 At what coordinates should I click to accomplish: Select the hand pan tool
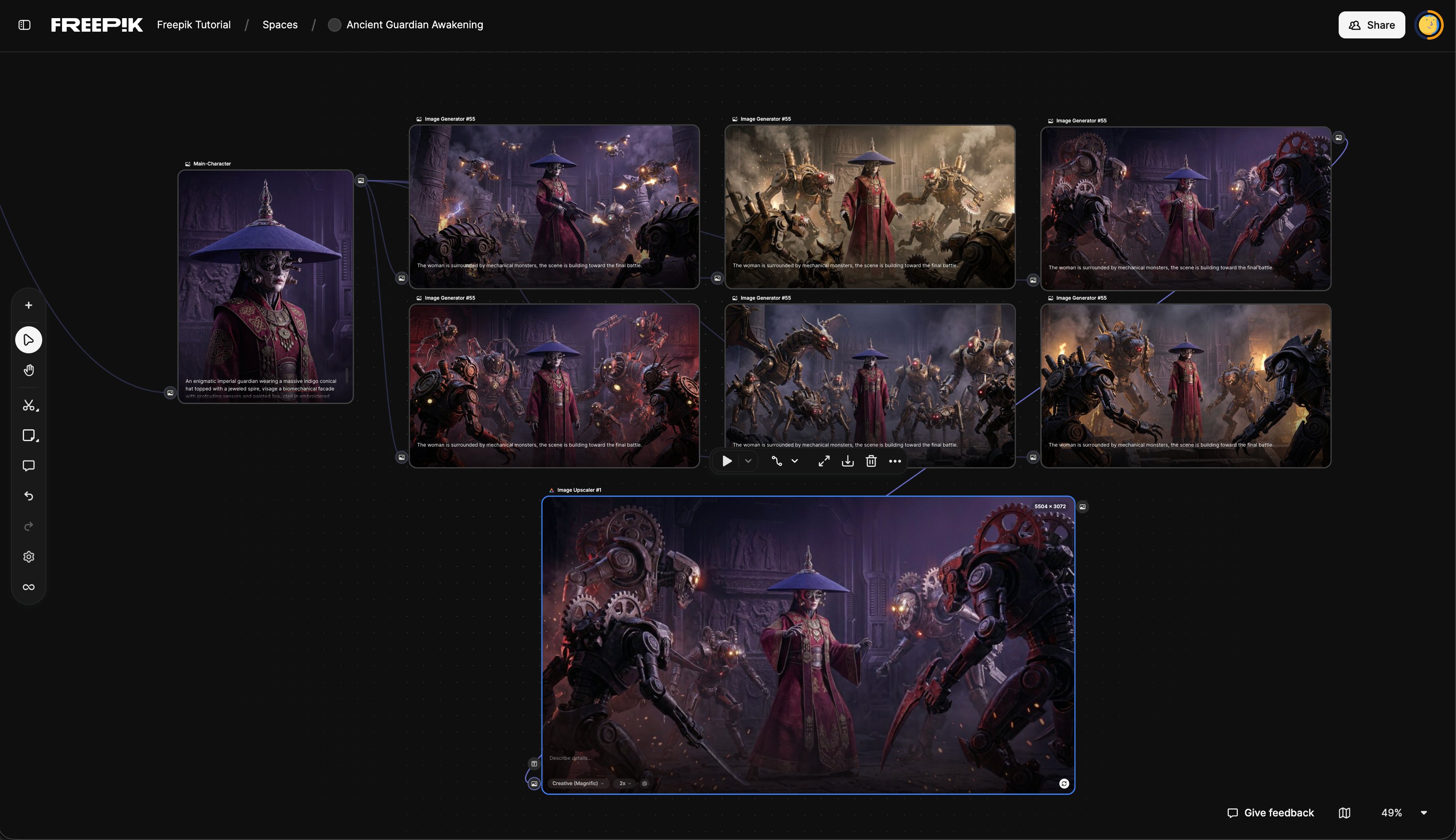(28, 370)
